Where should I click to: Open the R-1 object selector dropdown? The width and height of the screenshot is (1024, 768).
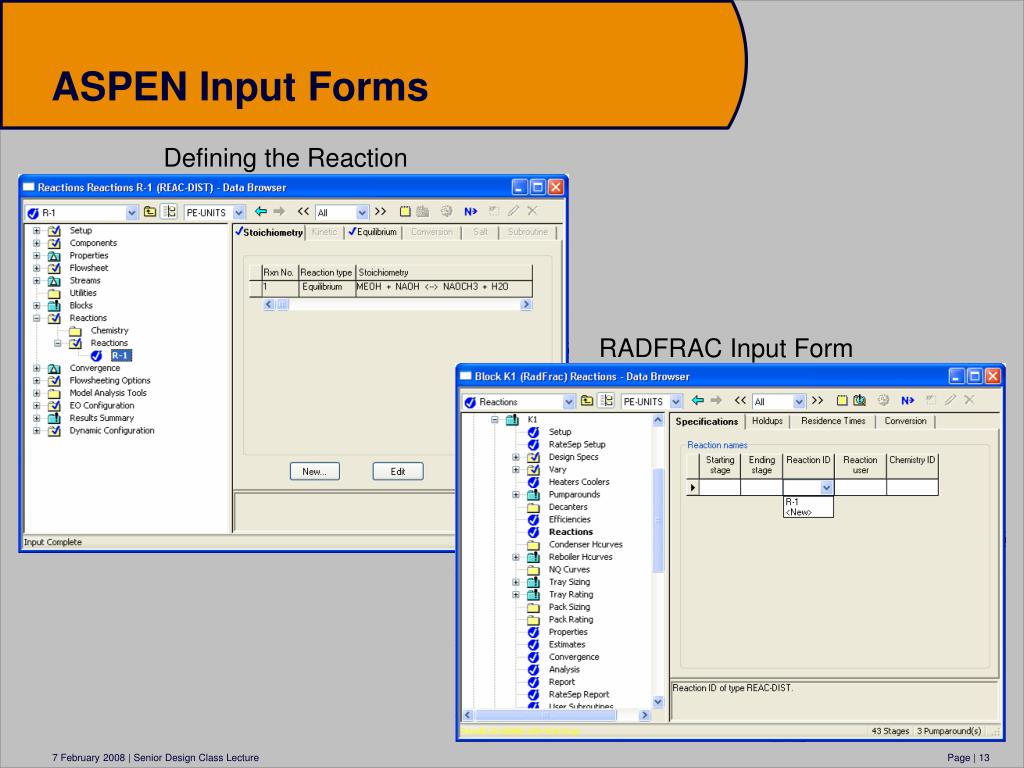pyautogui.click(x=131, y=212)
